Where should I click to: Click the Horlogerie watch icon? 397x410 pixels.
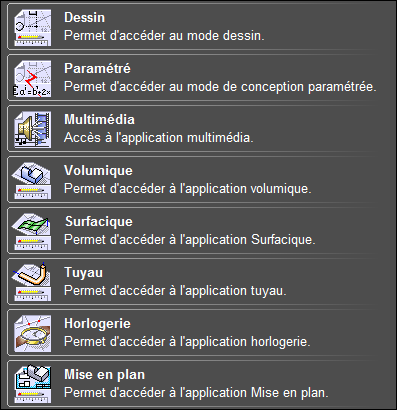click(x=33, y=334)
